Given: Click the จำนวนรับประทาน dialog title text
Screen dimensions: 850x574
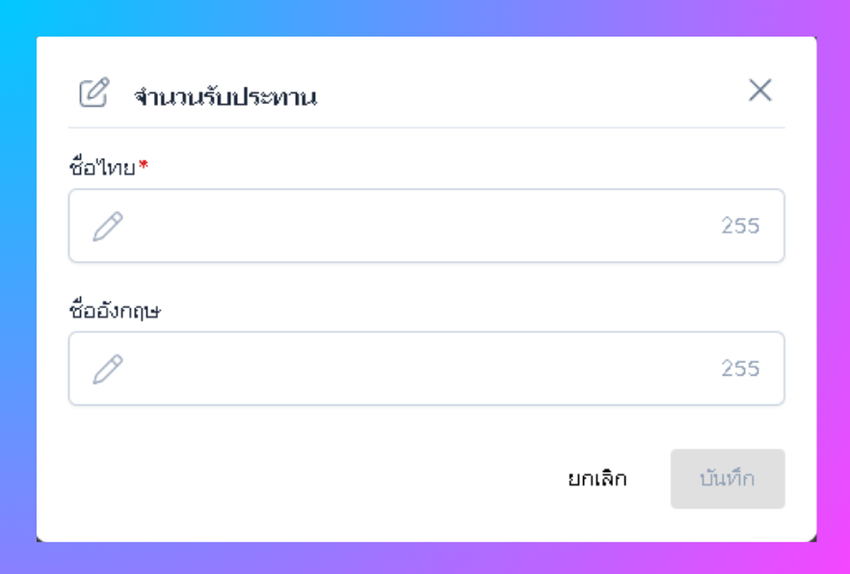Looking at the screenshot, I should tap(225, 97).
